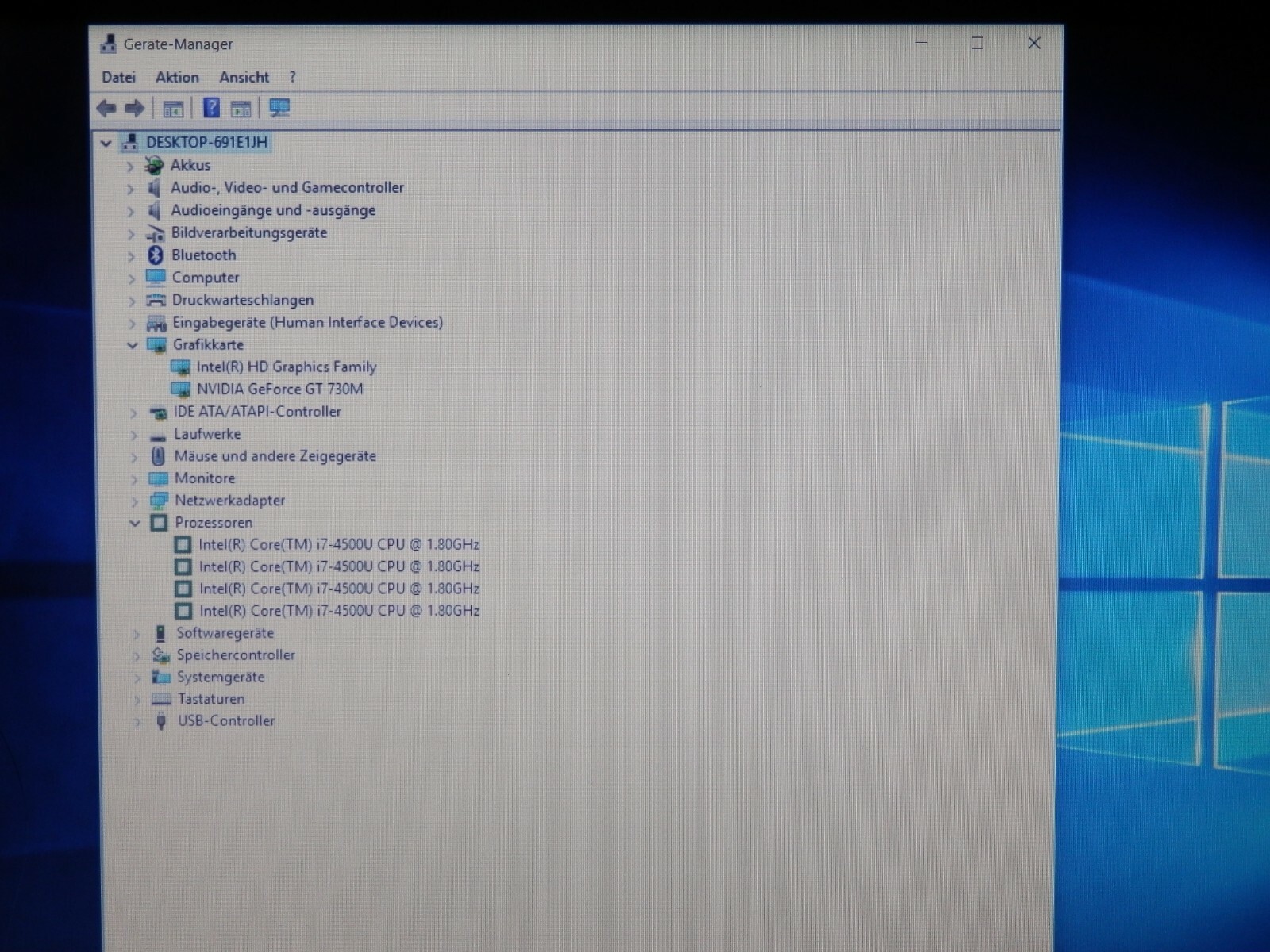Select the first Intel Core i7-4500U processor entry
1270x952 pixels.
tap(339, 544)
